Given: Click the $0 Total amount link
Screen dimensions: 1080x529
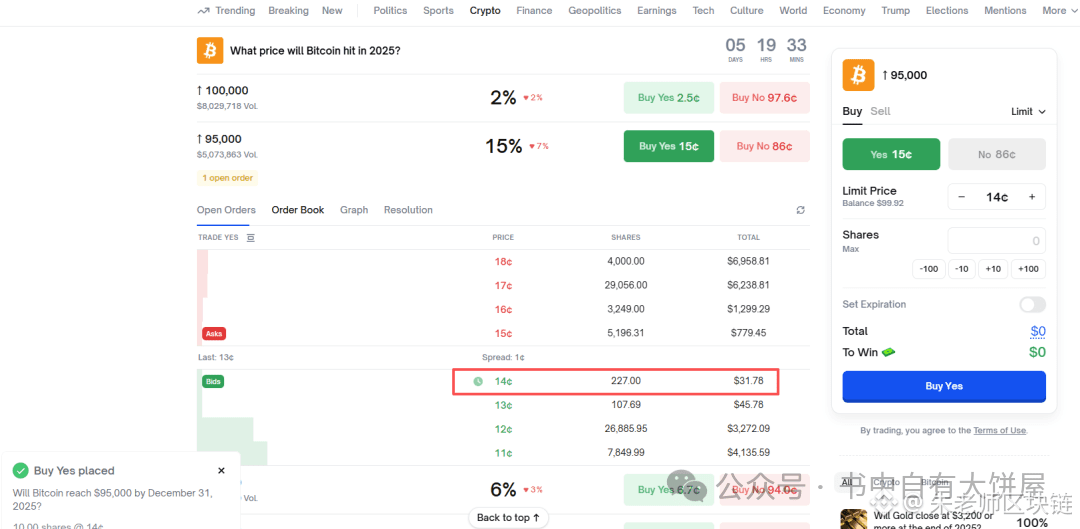Looking at the screenshot, I should (1038, 331).
